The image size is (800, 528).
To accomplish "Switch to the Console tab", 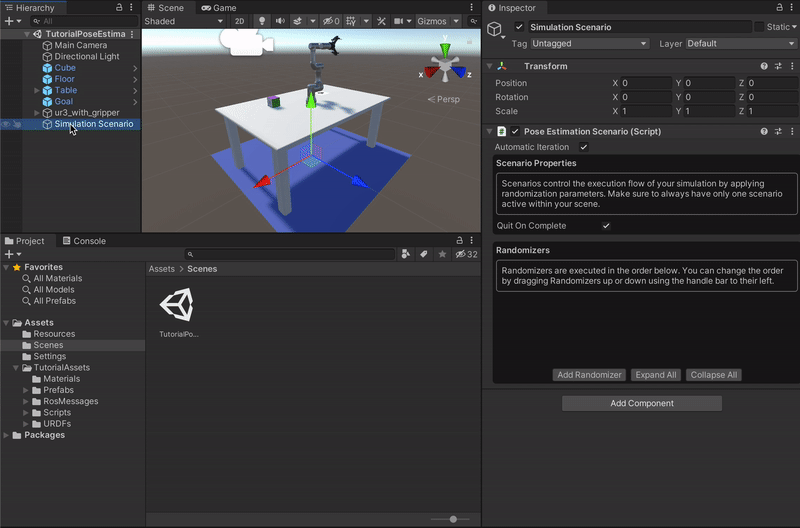I will [84, 241].
